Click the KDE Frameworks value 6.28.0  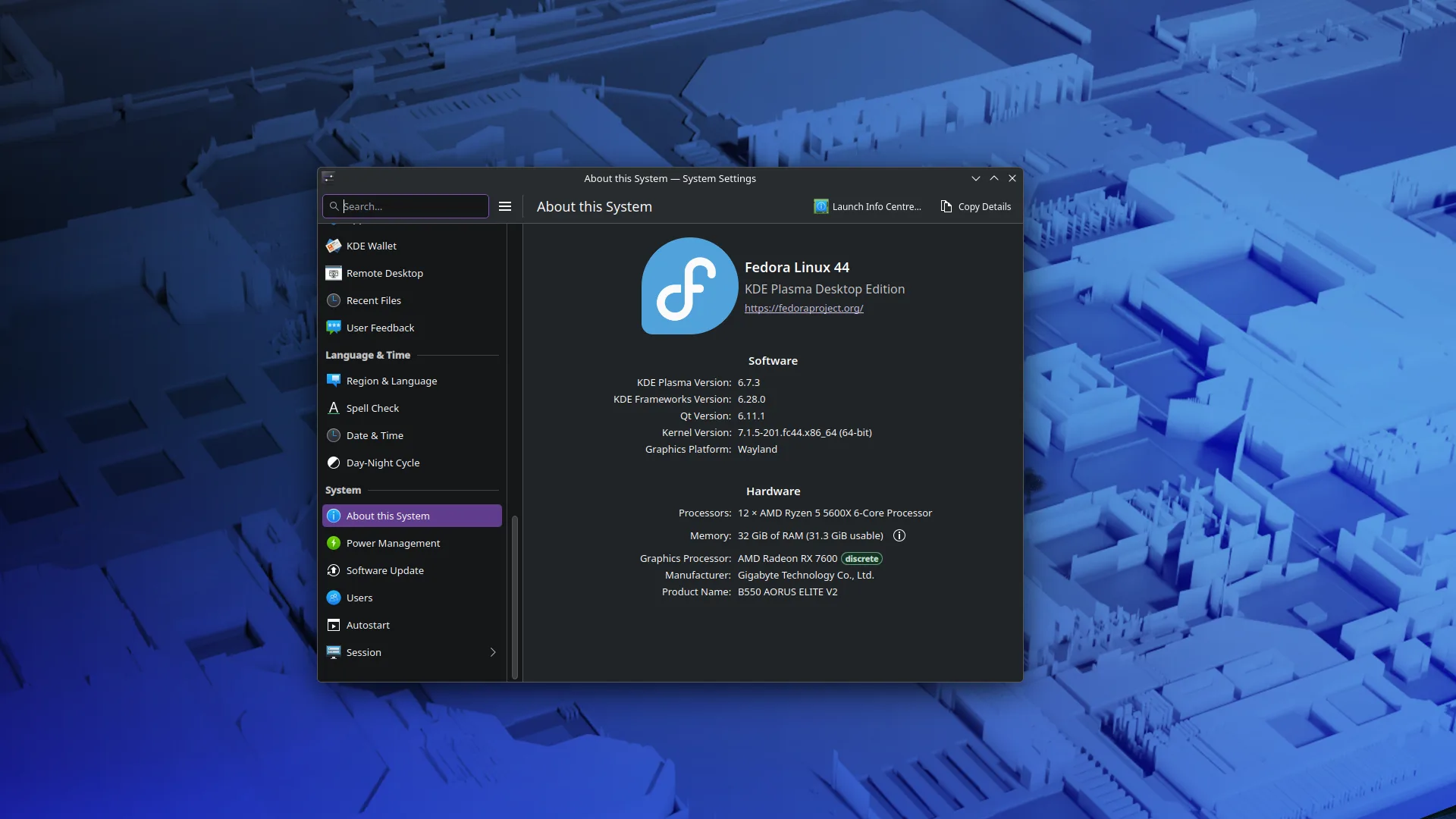752,399
